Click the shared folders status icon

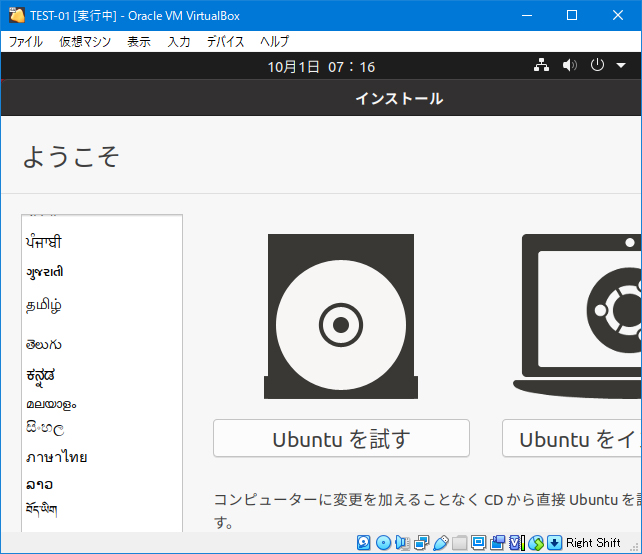coord(459,543)
